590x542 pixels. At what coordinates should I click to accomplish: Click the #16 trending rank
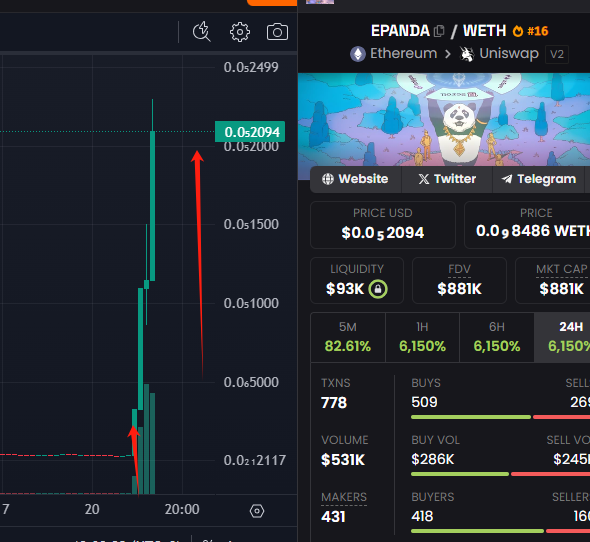coord(538,31)
